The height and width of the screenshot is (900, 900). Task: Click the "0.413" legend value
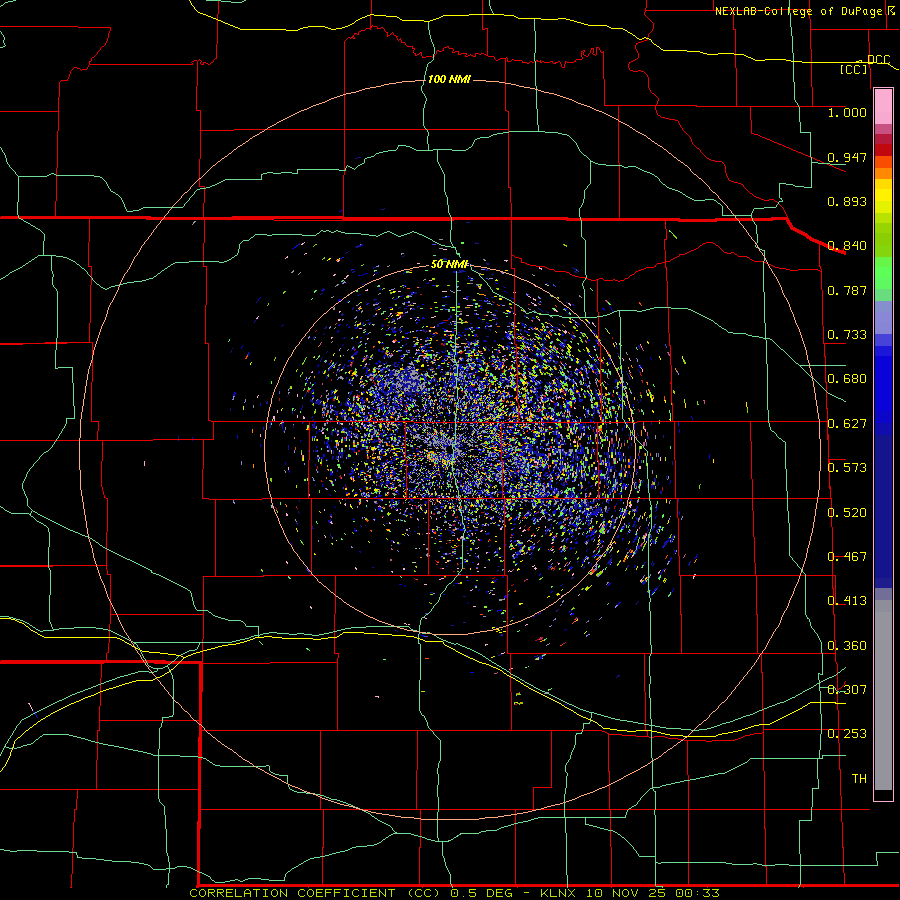[x=847, y=601]
